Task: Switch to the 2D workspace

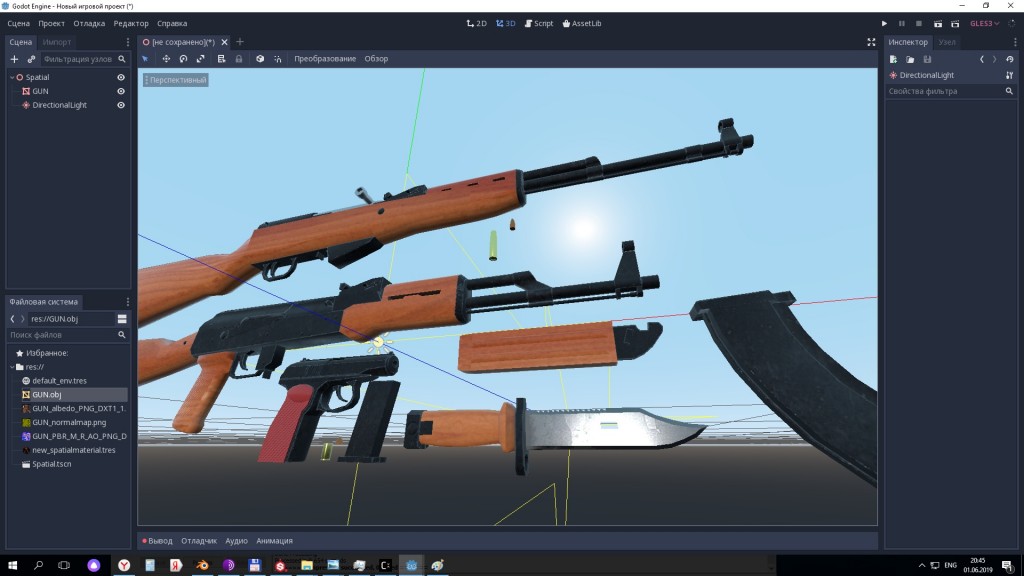Action: [478, 22]
